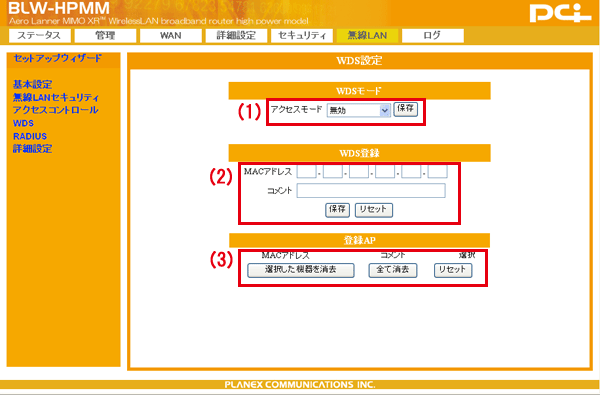Reset the WDS registration form
Screen dimensions: 600x395
(x=374, y=210)
